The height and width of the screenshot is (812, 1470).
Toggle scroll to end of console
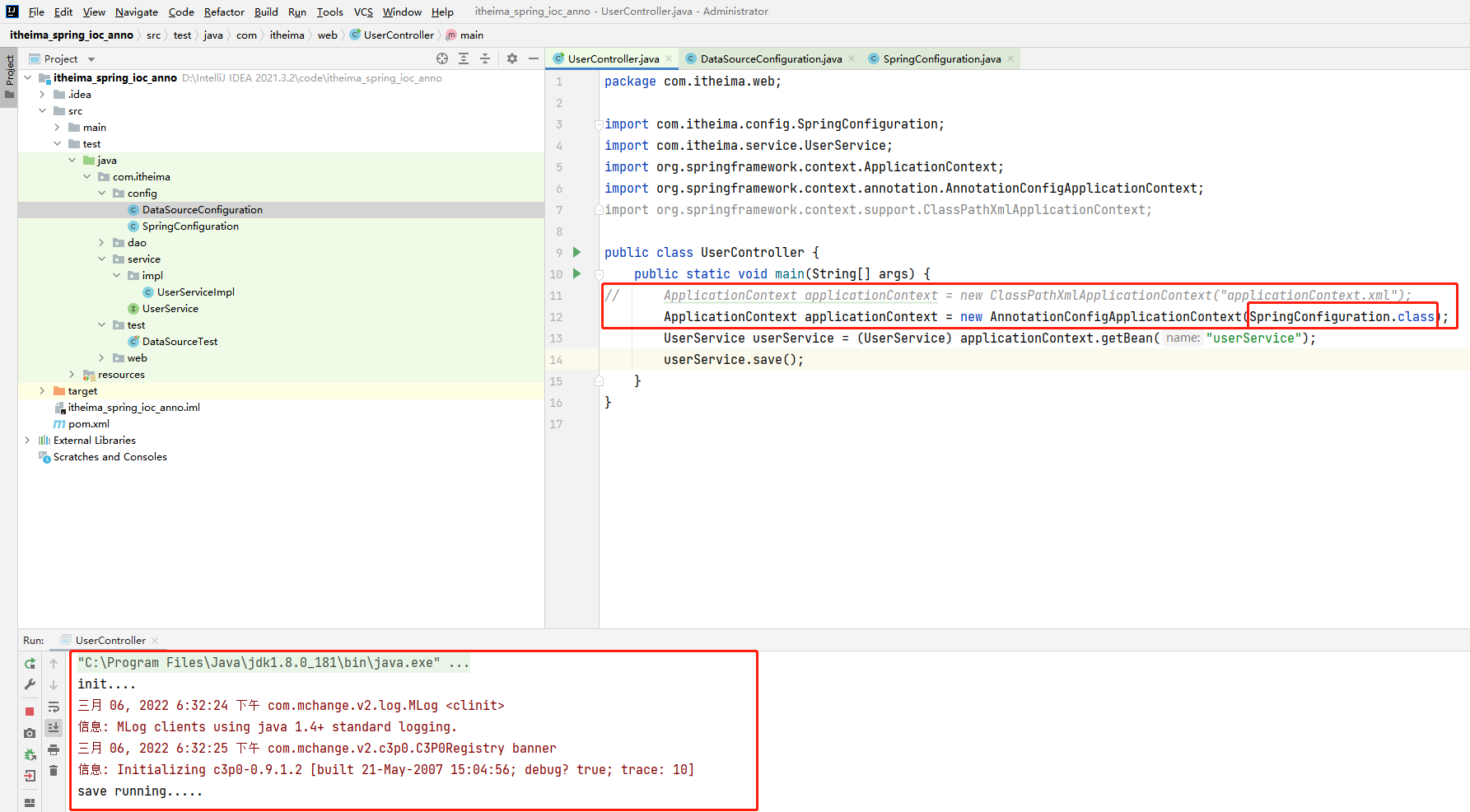point(54,727)
